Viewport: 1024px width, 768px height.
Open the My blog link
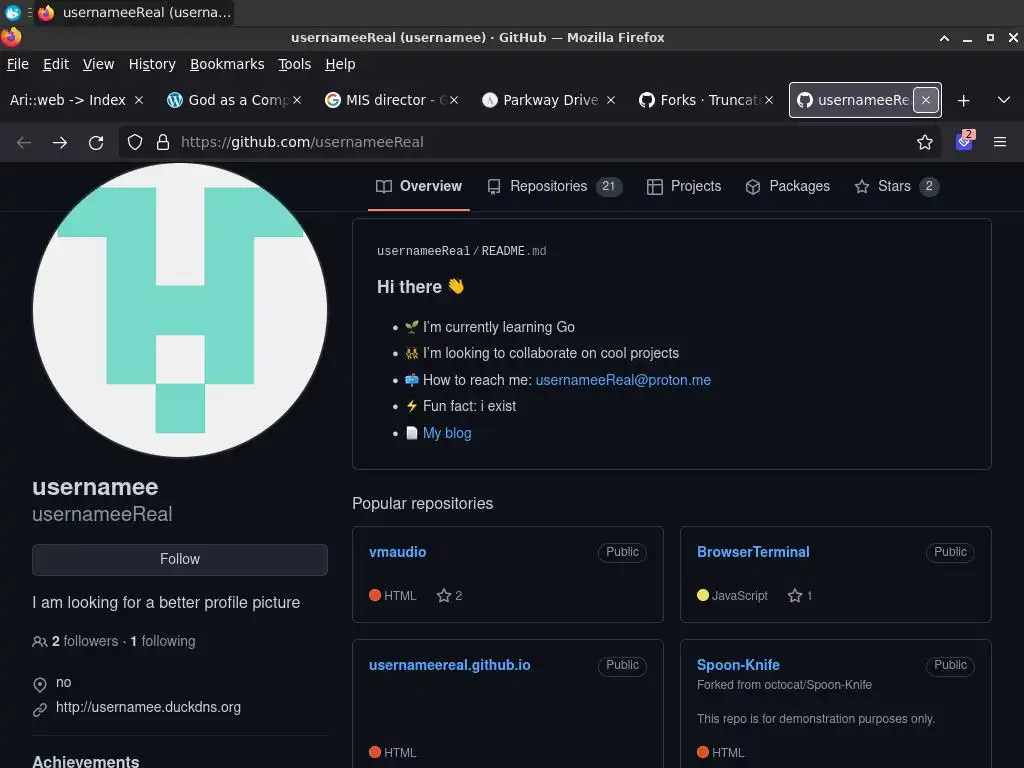point(447,433)
